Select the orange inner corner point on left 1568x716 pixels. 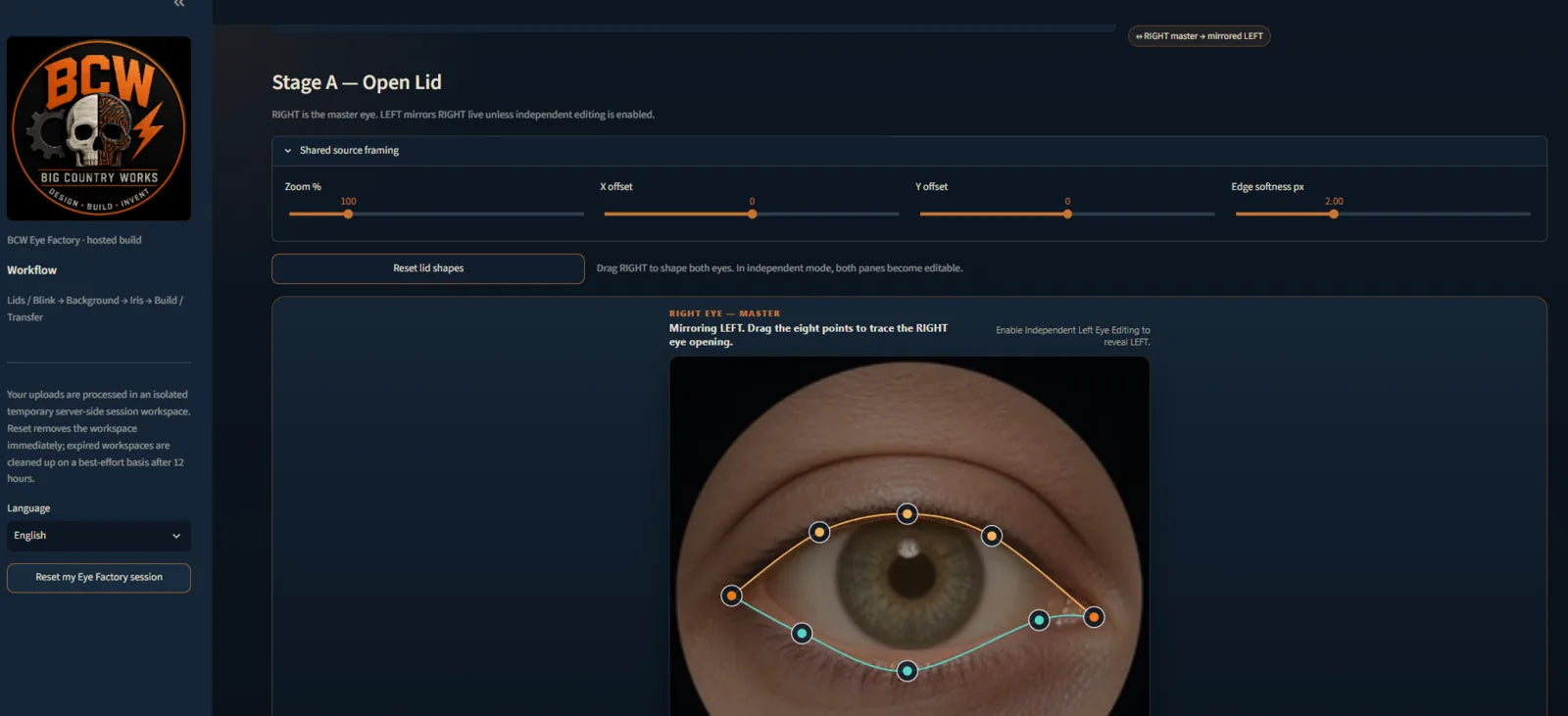731,596
